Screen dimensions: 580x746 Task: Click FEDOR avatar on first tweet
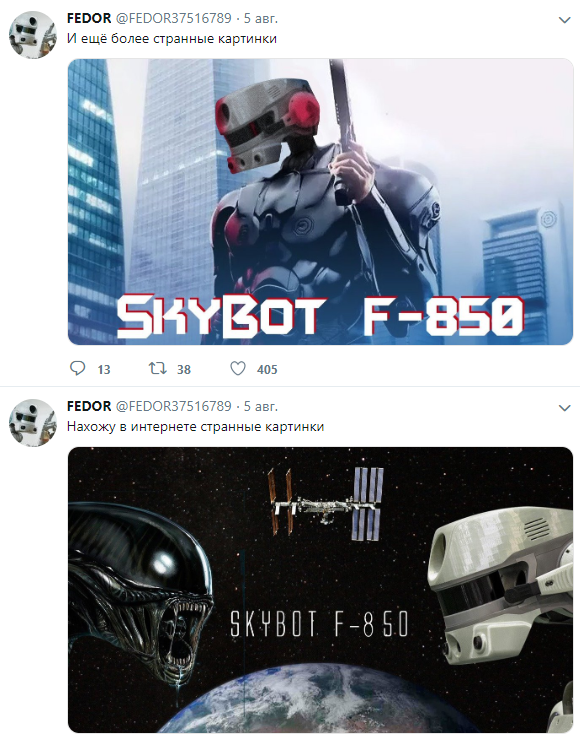(33, 35)
